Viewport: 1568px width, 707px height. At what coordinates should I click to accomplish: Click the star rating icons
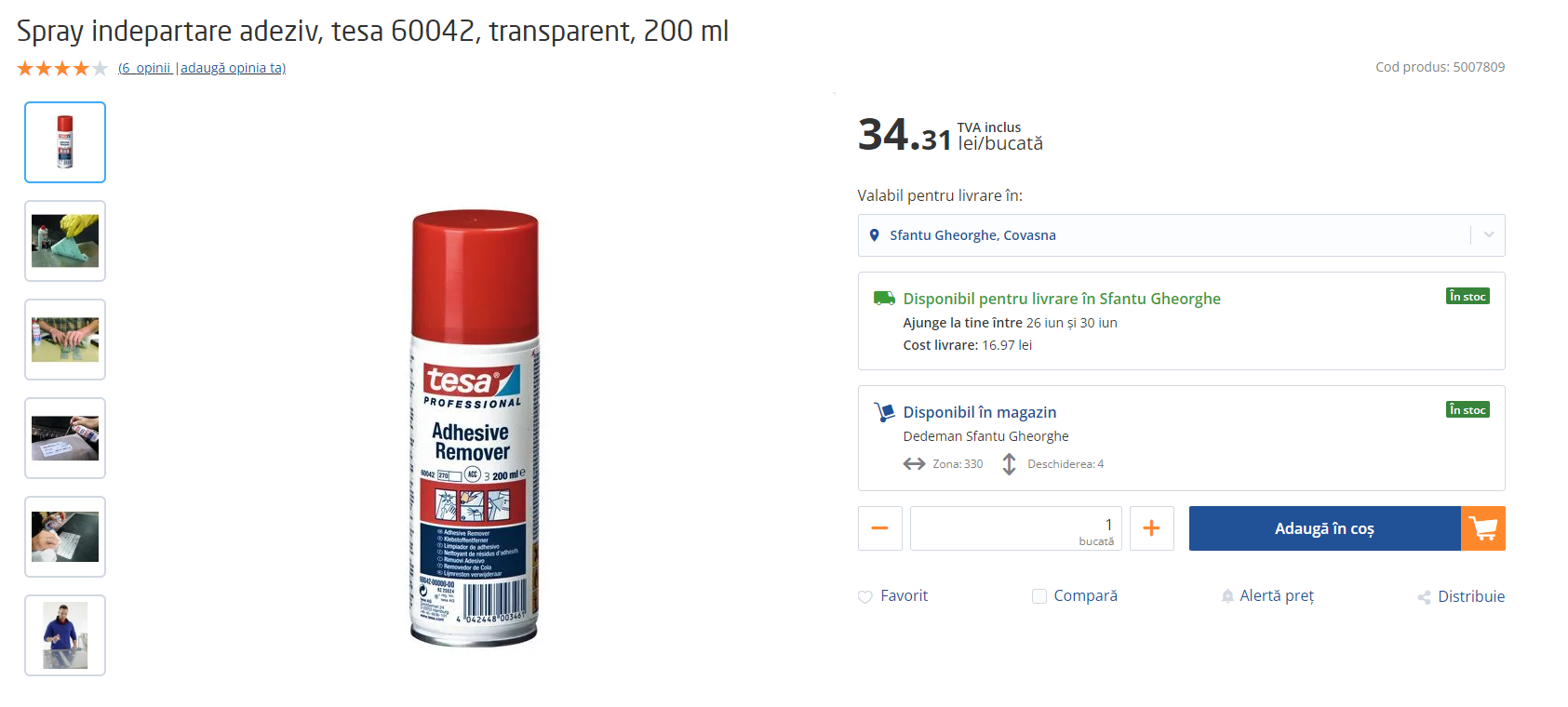click(62, 68)
